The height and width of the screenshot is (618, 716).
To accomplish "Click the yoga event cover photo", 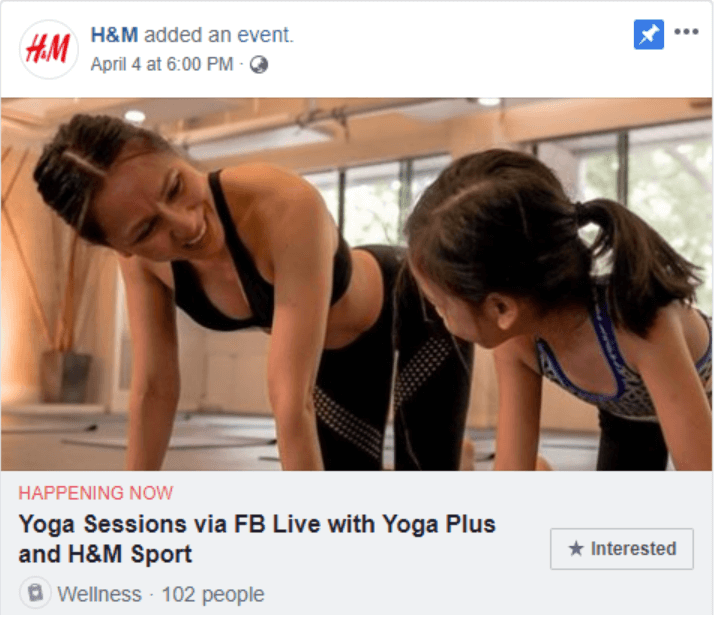I will [357, 285].
